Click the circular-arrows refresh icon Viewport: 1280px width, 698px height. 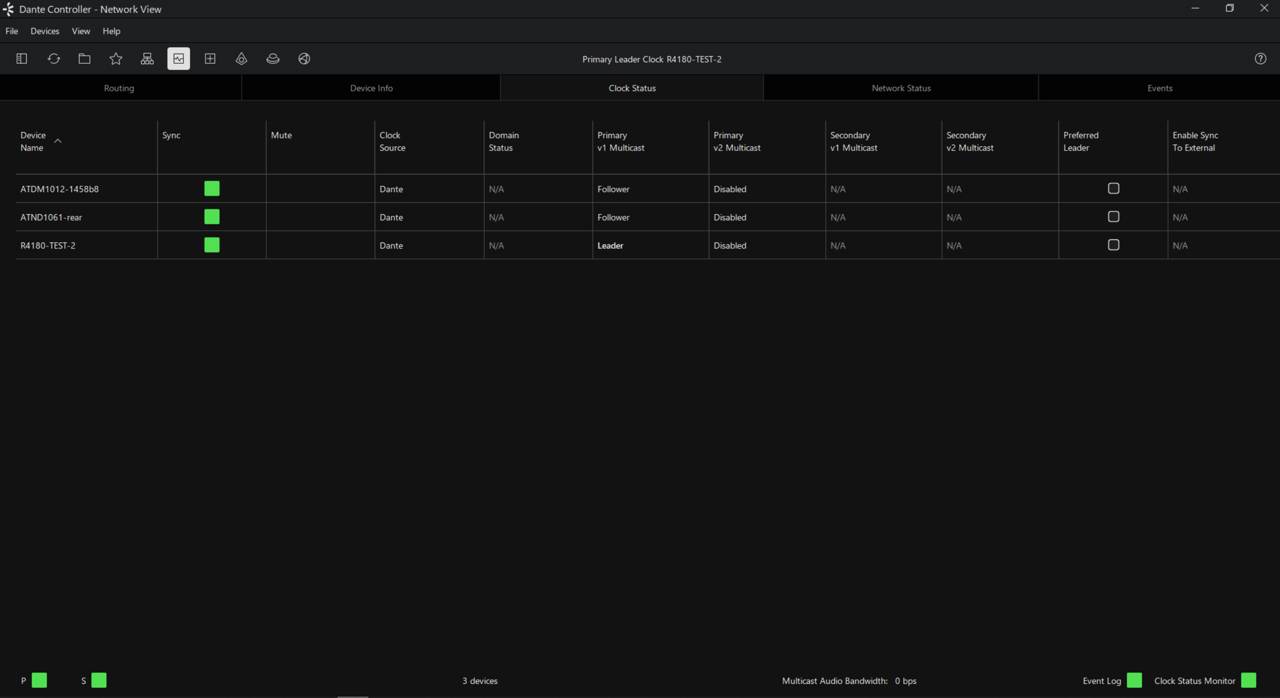pos(54,59)
